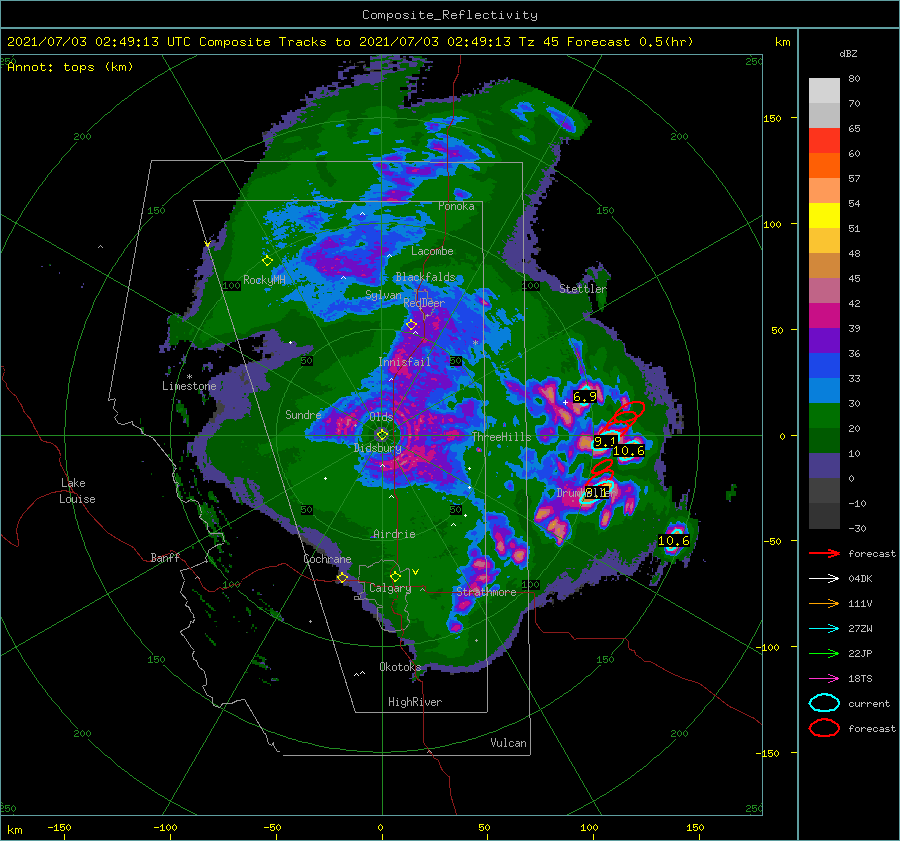
Task: Click the HighRiver city label
Action: (x=415, y=702)
